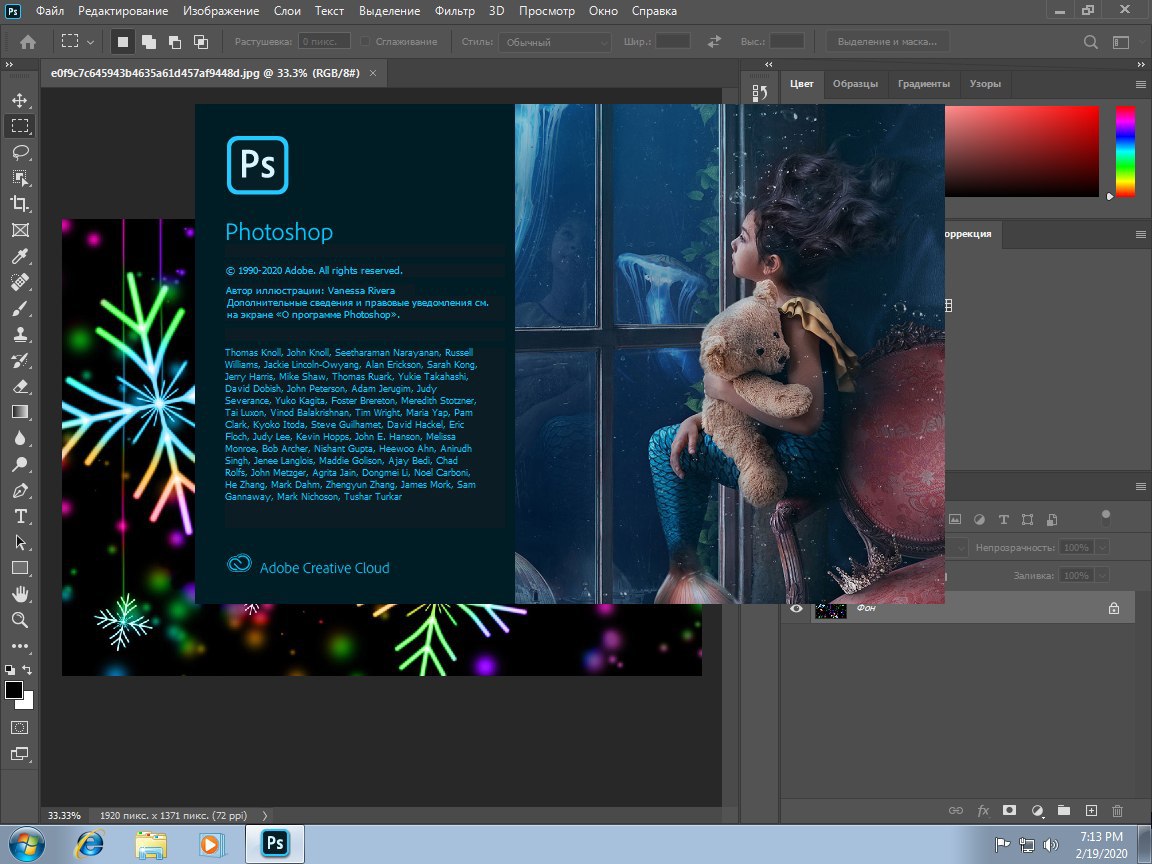Switch to the Образцы tab
1152x864 pixels.
[855, 84]
